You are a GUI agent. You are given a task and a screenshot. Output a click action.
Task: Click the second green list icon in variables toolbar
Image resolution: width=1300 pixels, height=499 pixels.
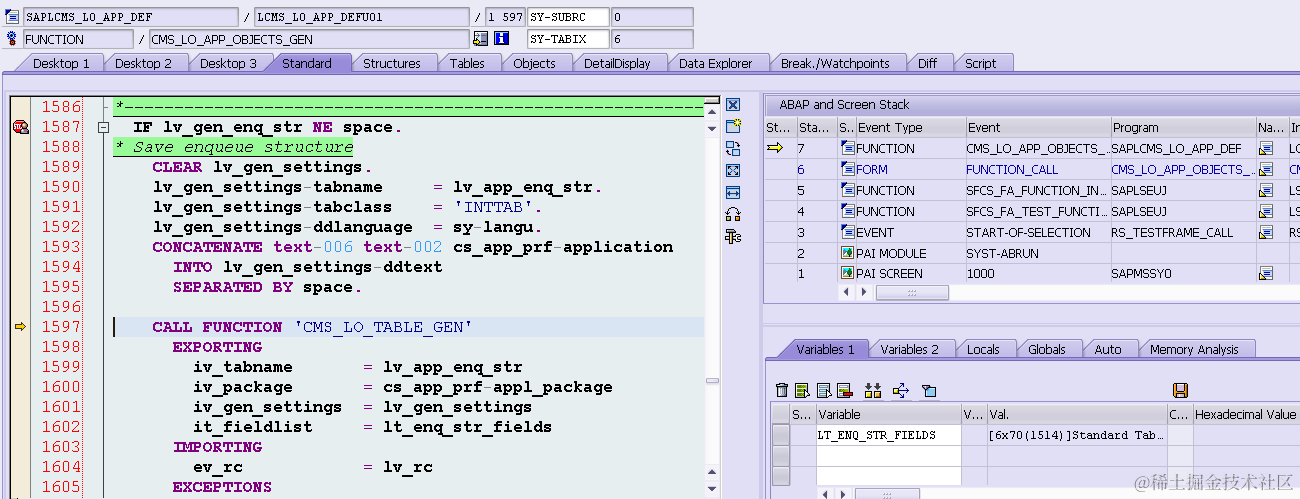[801, 390]
